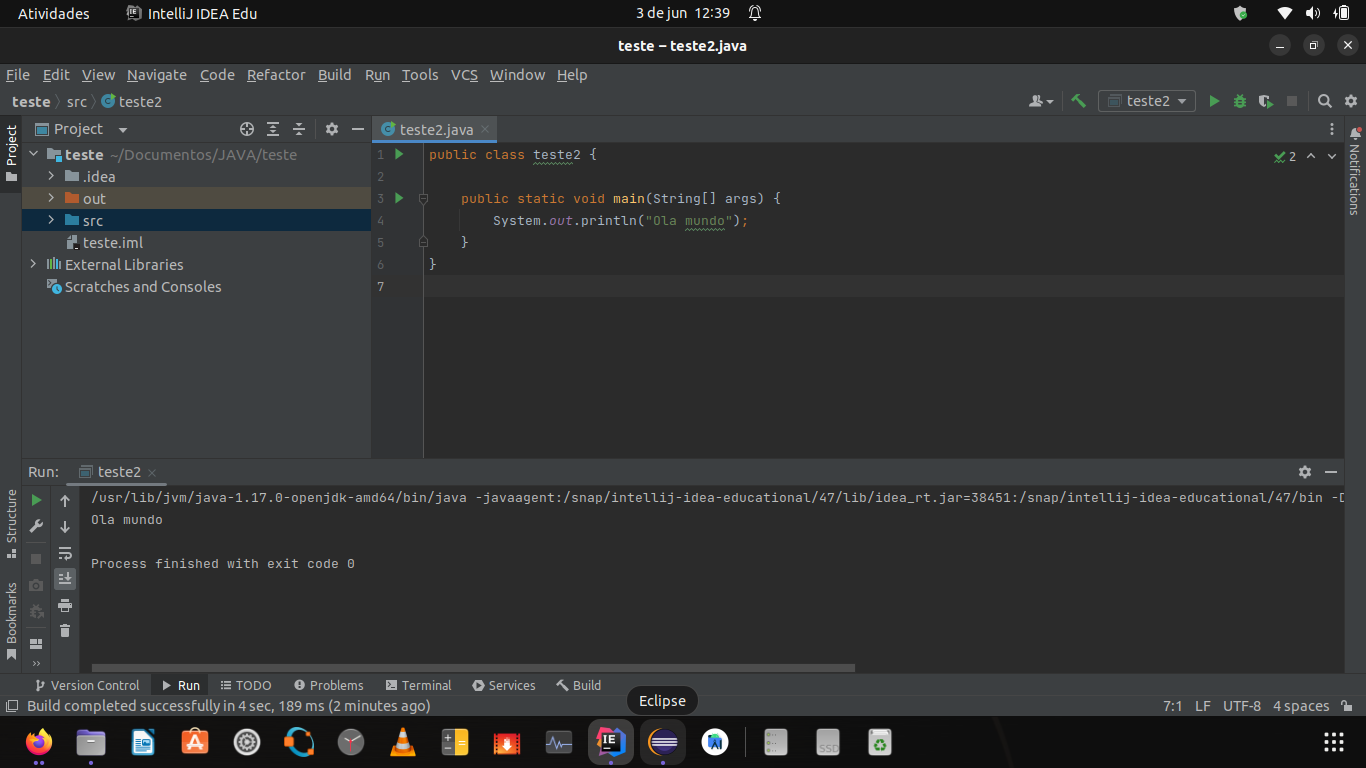Select teste2 tab in Run panel

coord(119,472)
